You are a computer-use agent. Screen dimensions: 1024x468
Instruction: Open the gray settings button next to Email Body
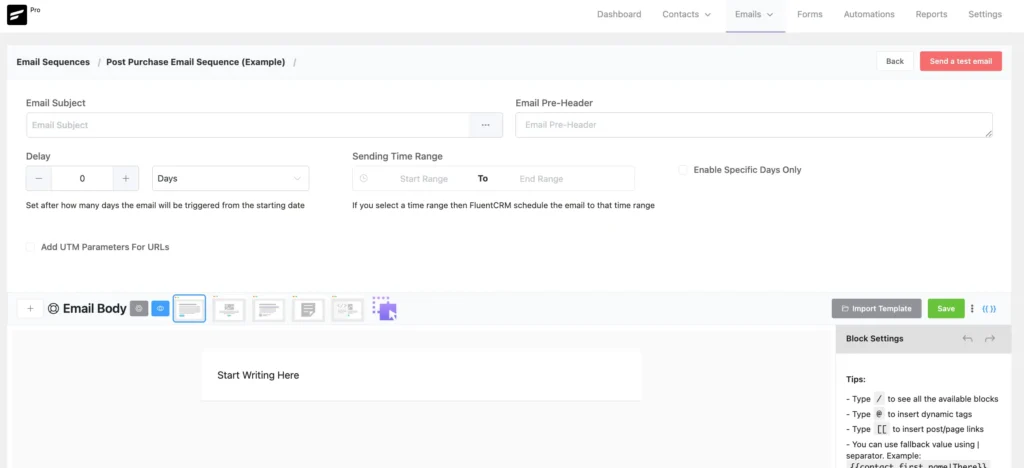click(138, 309)
